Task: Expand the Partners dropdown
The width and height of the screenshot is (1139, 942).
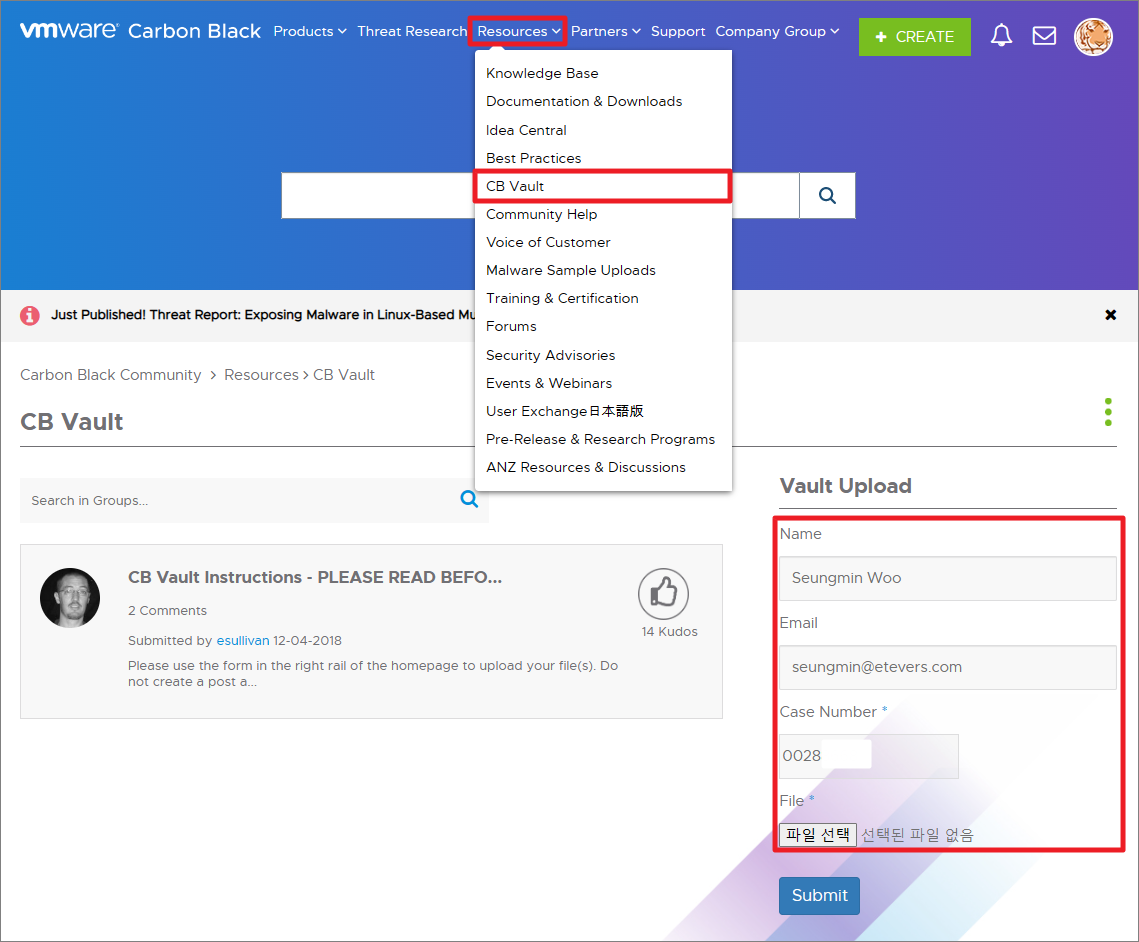Action: pos(606,31)
